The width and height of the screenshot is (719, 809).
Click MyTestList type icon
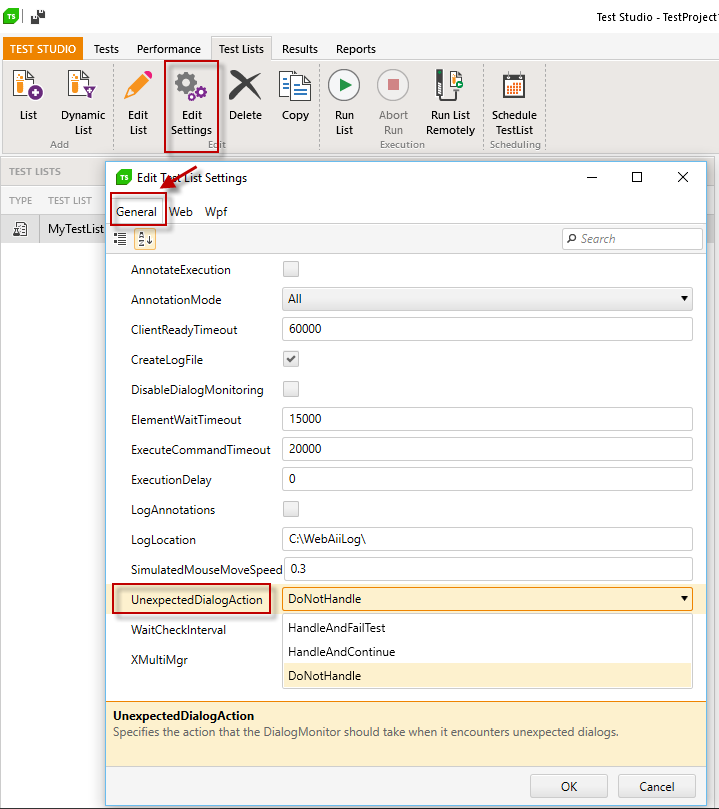20,229
